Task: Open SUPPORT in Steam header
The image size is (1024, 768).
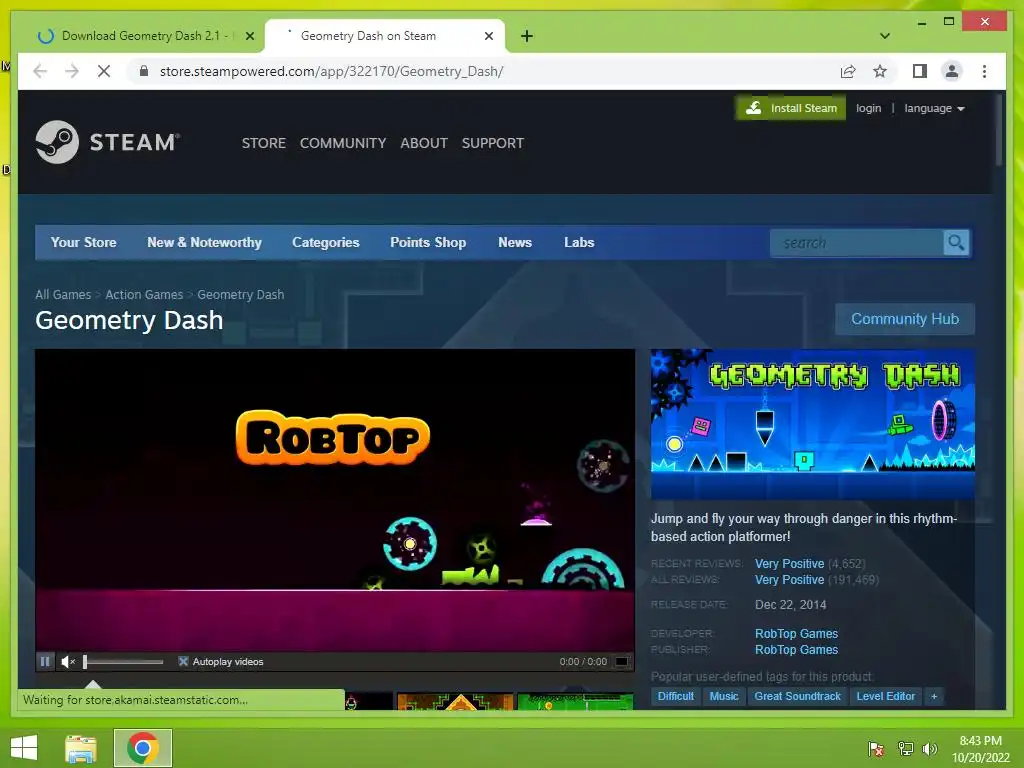Action: (x=492, y=143)
